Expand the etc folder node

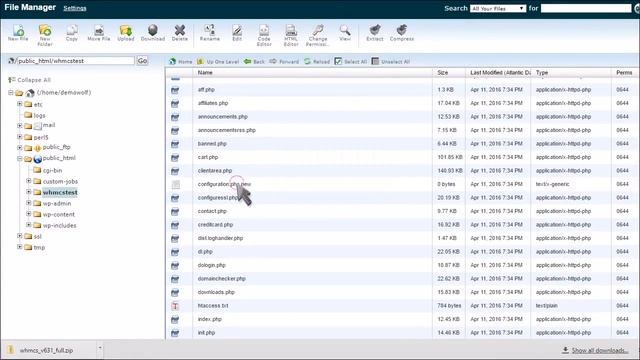pos(20,104)
